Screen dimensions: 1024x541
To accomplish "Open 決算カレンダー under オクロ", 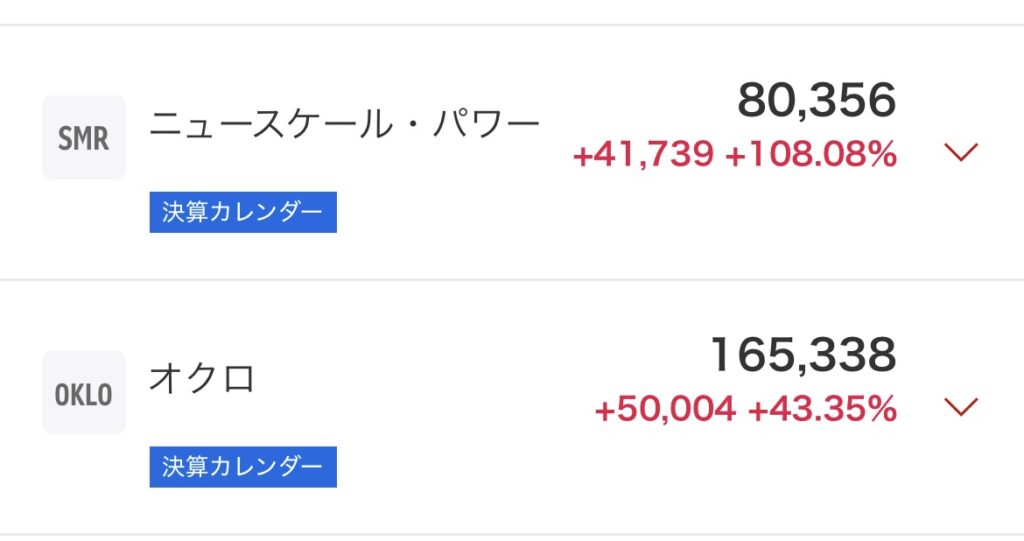I will [243, 467].
